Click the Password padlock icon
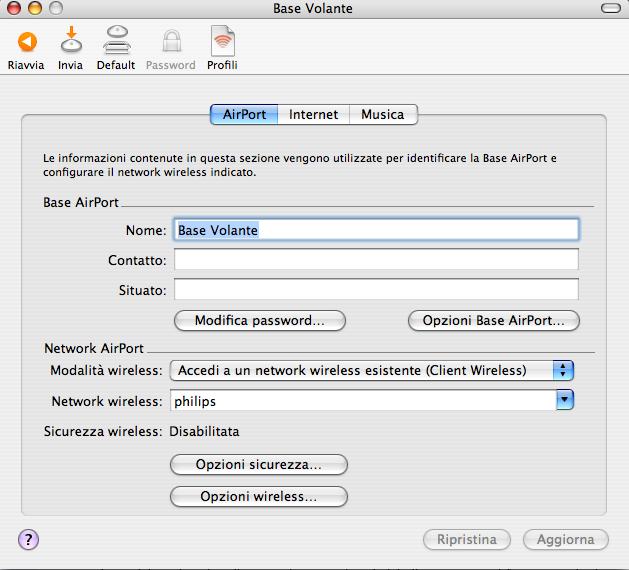 pos(172,41)
